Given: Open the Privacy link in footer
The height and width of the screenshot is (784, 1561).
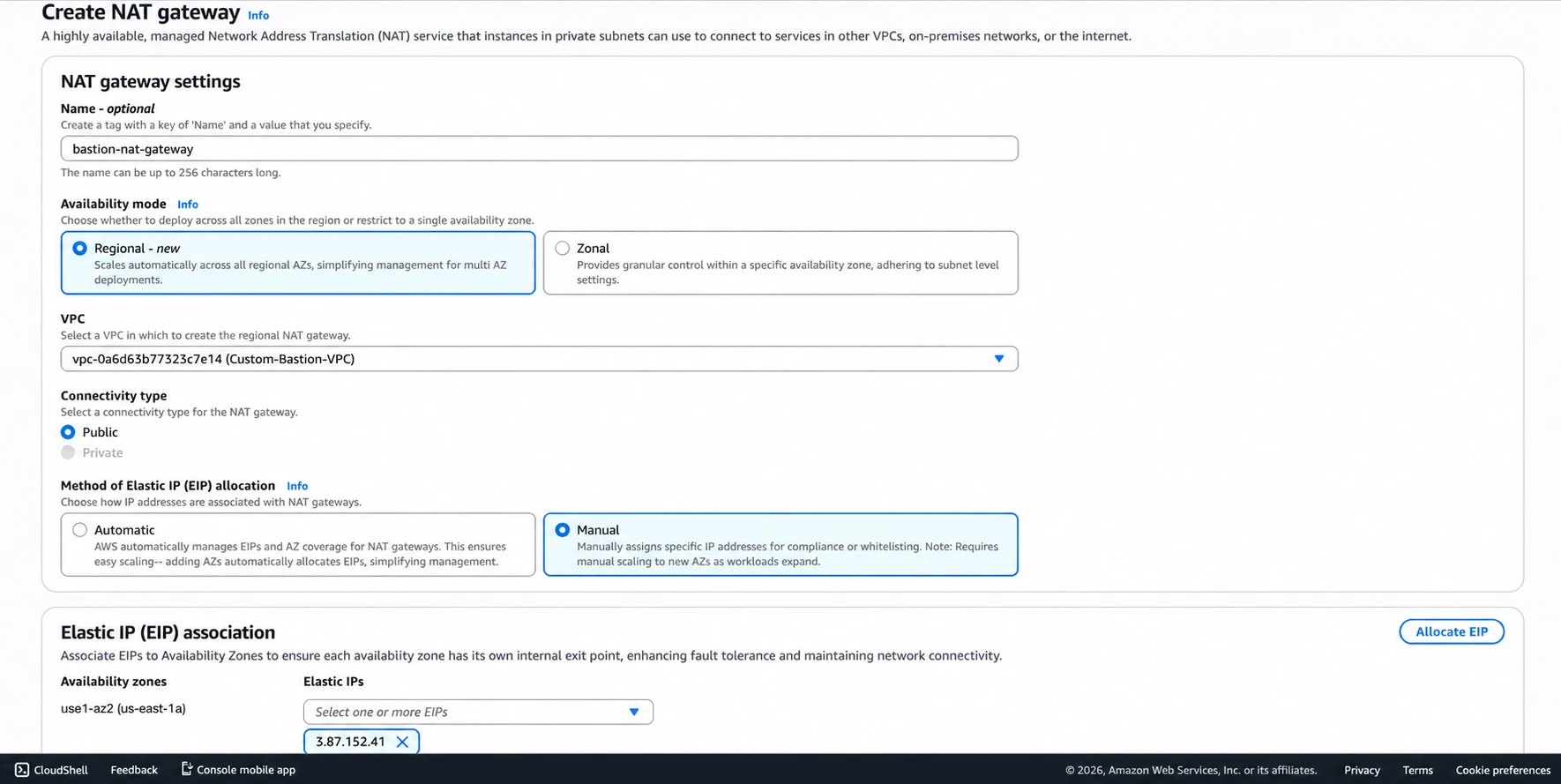Looking at the screenshot, I should 1362,770.
